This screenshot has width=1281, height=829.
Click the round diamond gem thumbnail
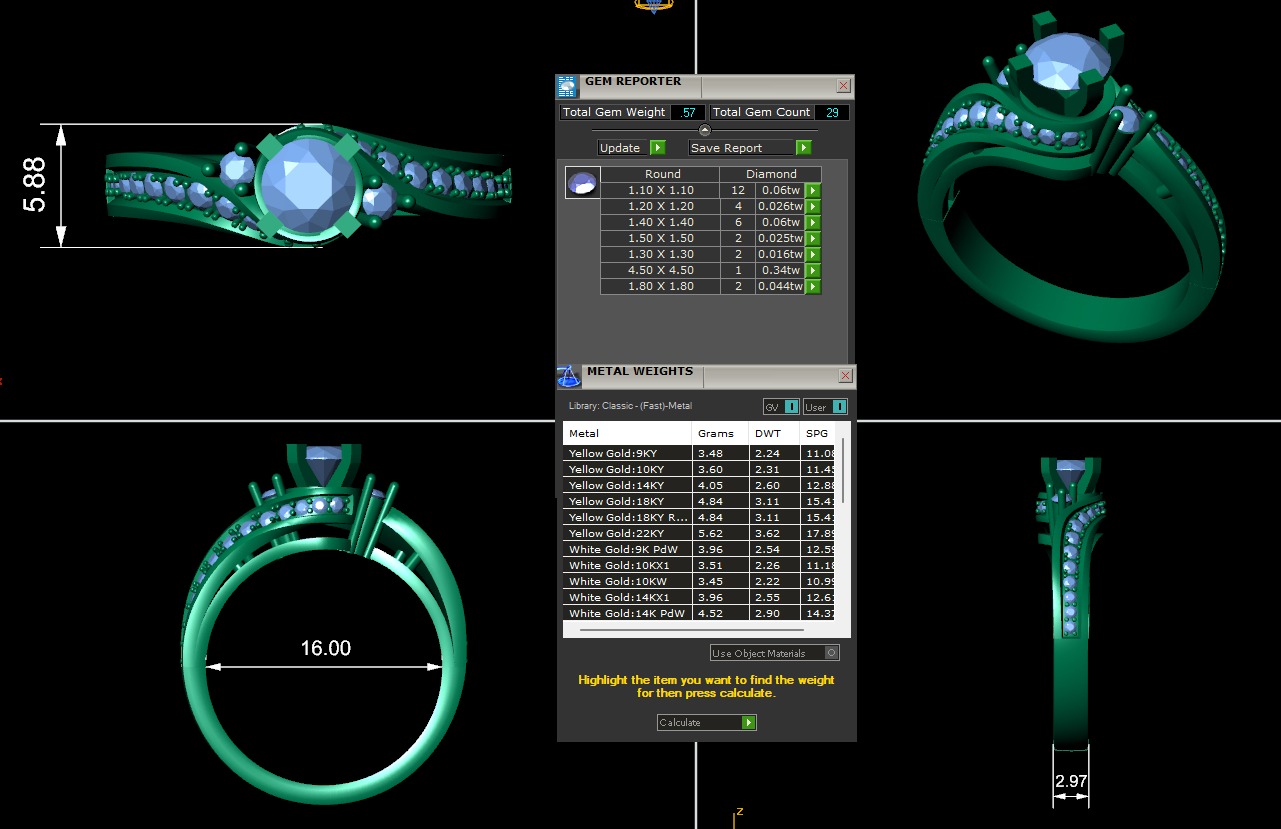click(x=582, y=183)
